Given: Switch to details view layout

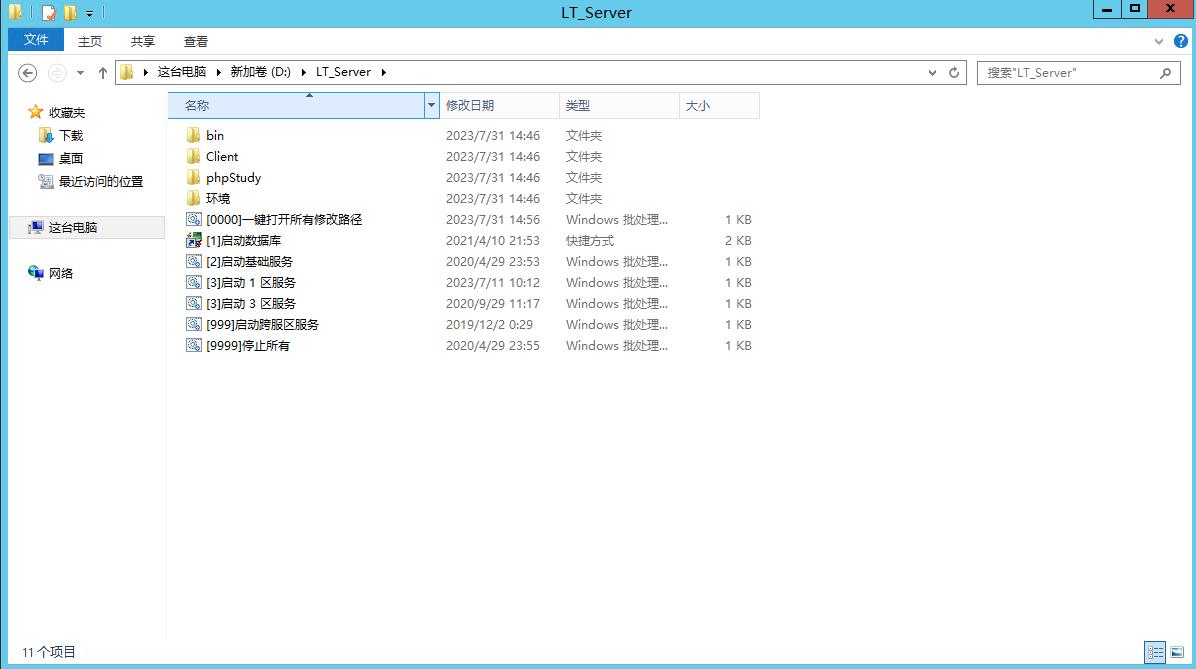Looking at the screenshot, I should click(1156, 652).
